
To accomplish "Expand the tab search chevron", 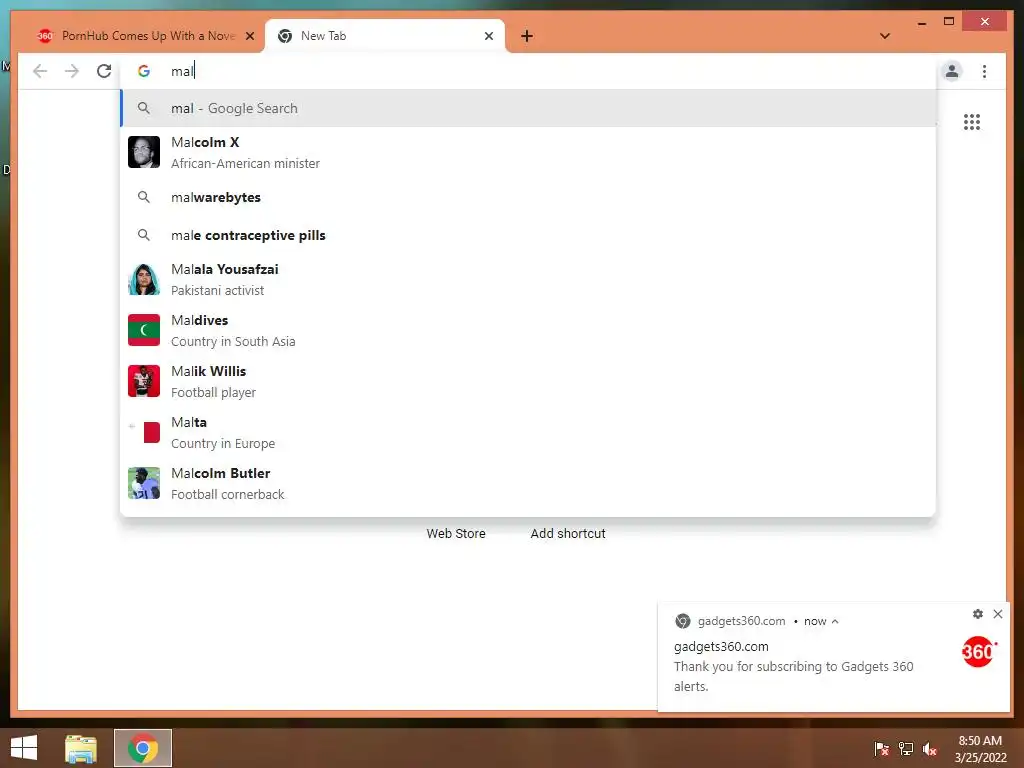I will point(885,36).
